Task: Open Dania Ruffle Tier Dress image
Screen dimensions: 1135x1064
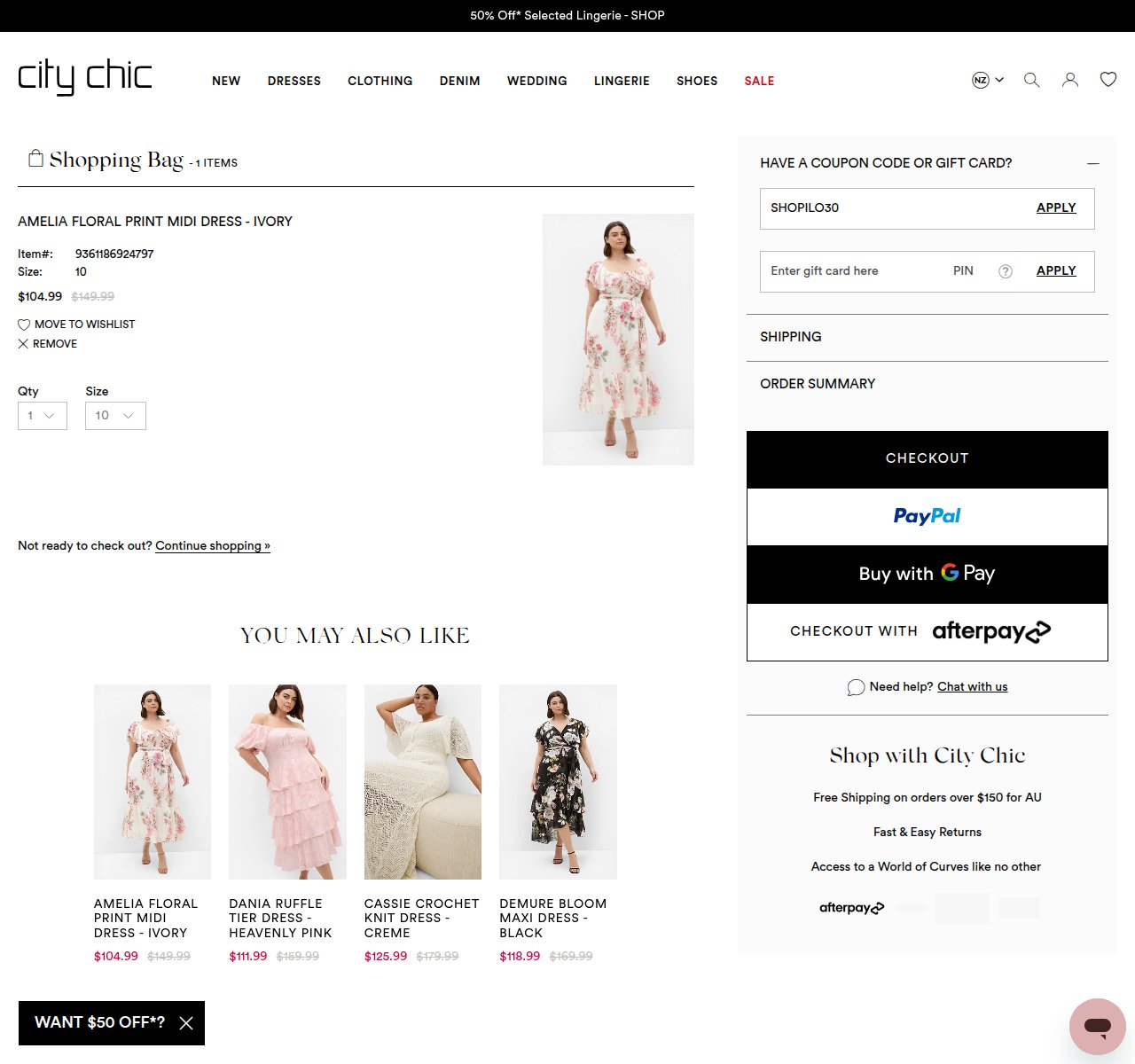Action: [287, 782]
